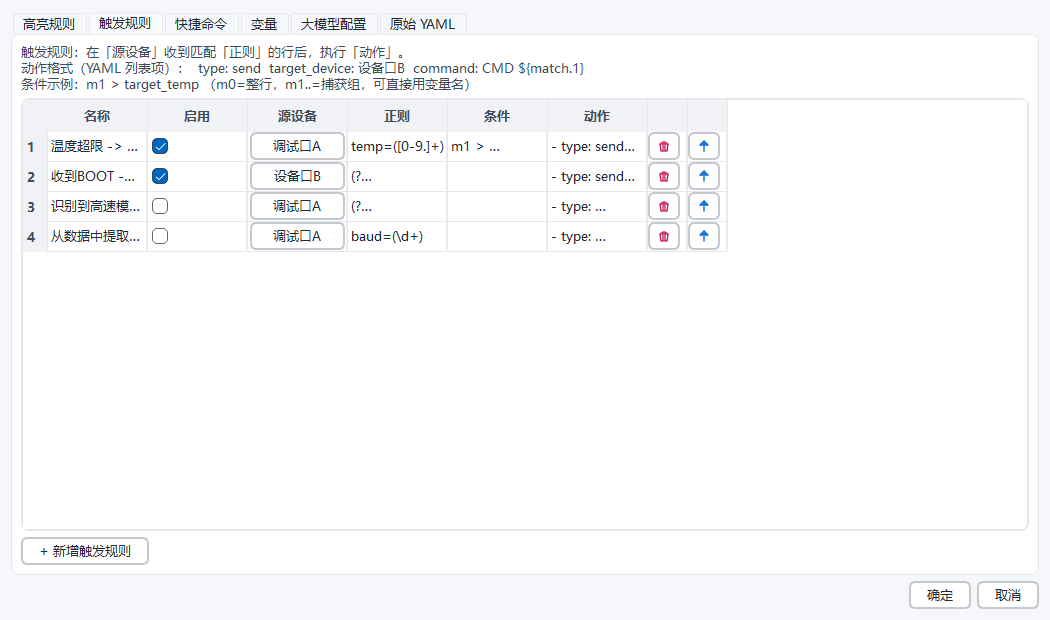Screen dimensions: 1050x620
Task: Move the 从数据中提取 rule up
Action: [703, 236]
